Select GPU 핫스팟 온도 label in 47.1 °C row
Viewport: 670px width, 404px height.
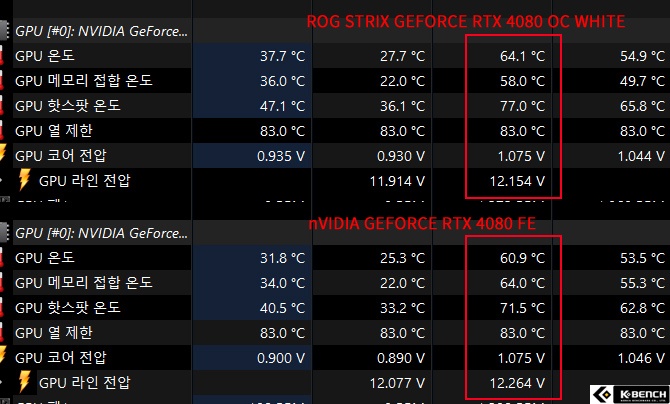tap(68, 106)
